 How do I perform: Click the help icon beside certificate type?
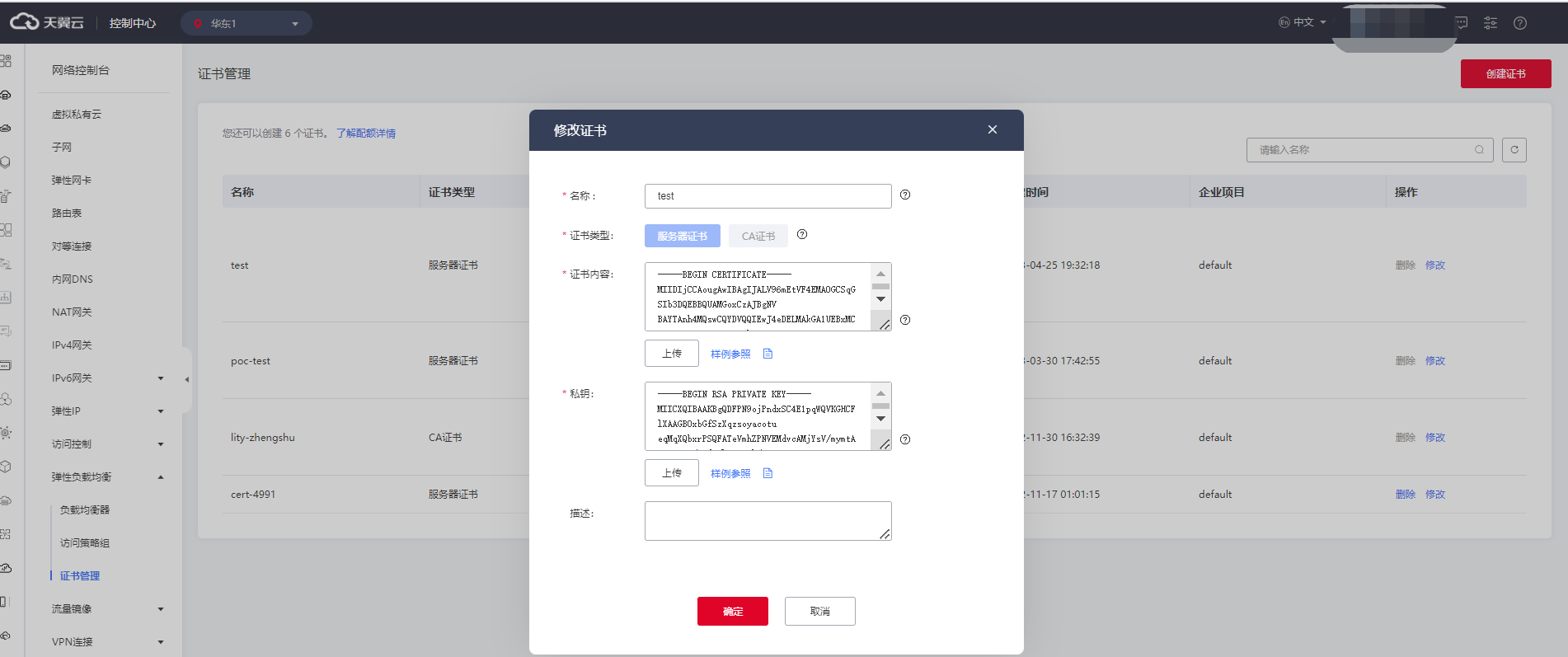coord(802,234)
